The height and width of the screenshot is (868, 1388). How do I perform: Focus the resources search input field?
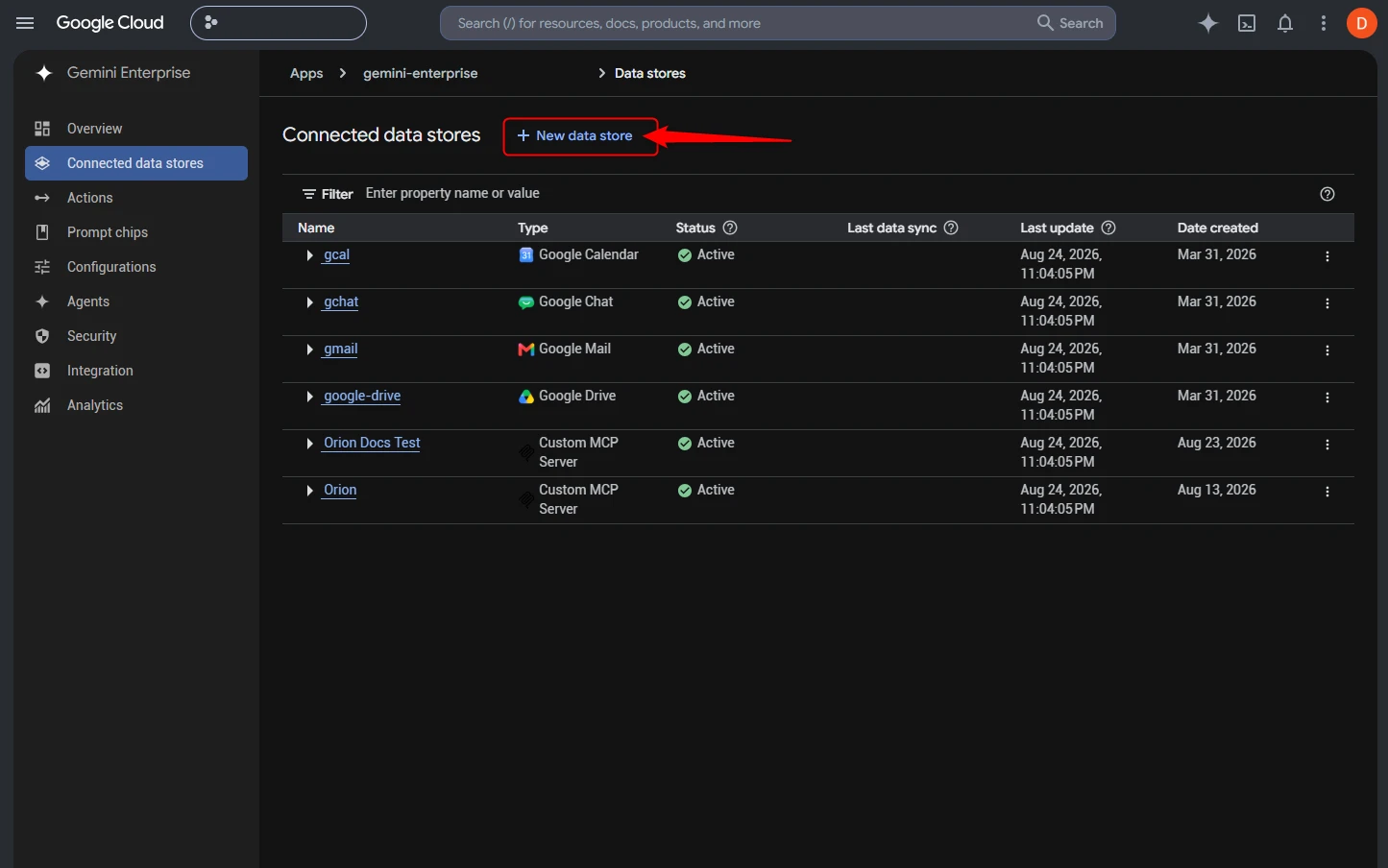click(x=740, y=23)
